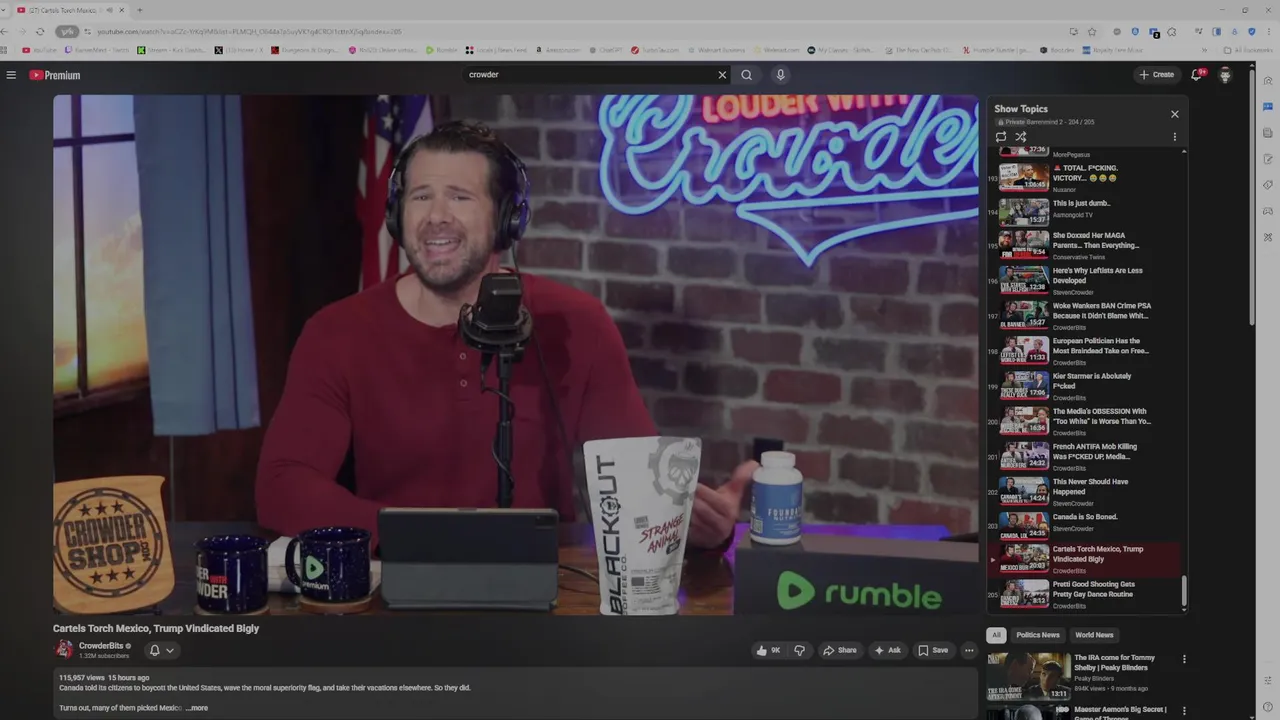This screenshot has width=1280, height=720.
Task: Share the video
Action: (839, 650)
